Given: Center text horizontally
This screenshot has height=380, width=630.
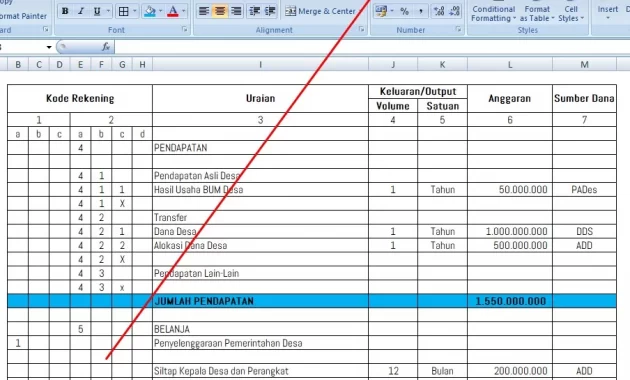Looking at the screenshot, I should pyautogui.click(x=220, y=11).
